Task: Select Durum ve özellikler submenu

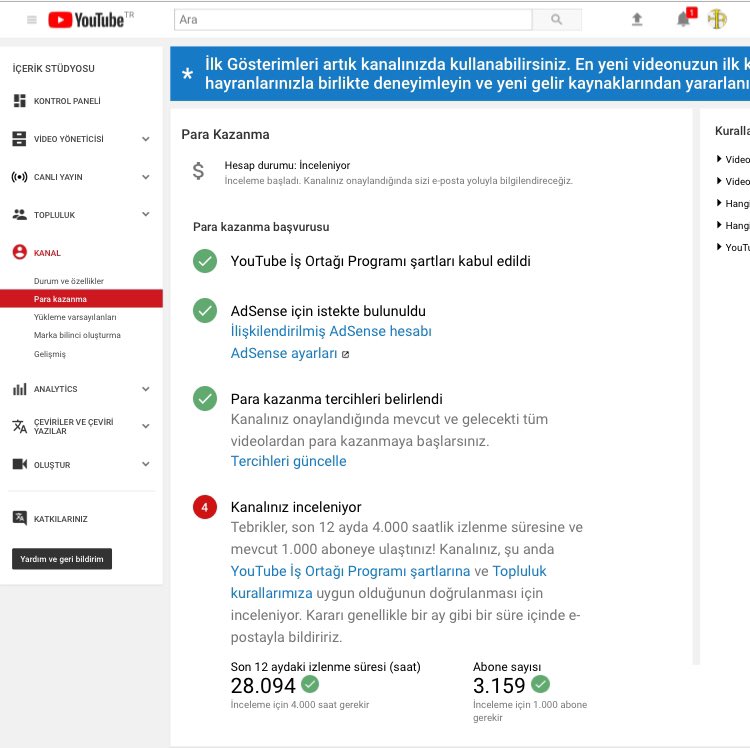Action: pos(69,281)
